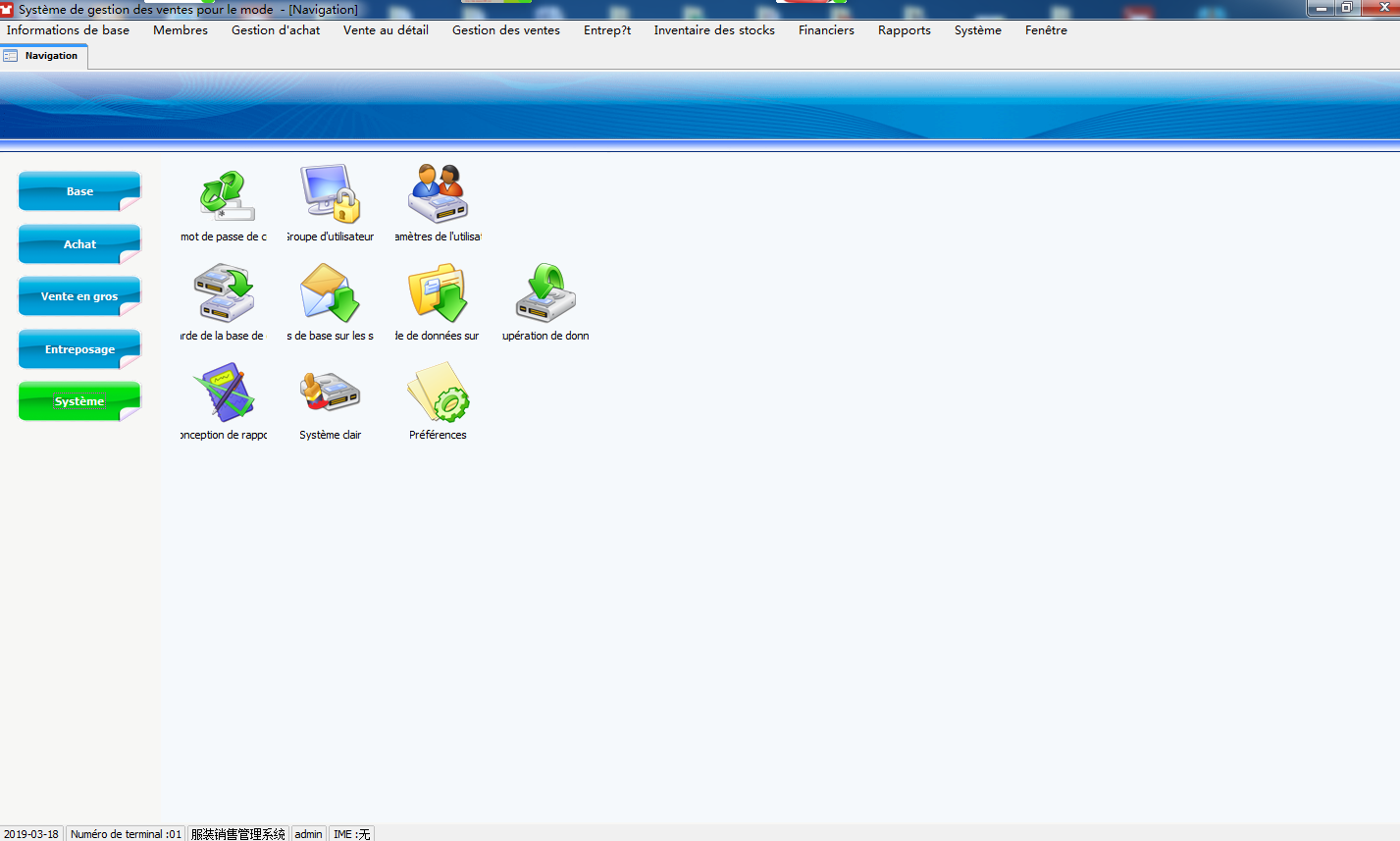Open the Préférences icon
This screenshot has height=841, width=1400.
pos(438,393)
